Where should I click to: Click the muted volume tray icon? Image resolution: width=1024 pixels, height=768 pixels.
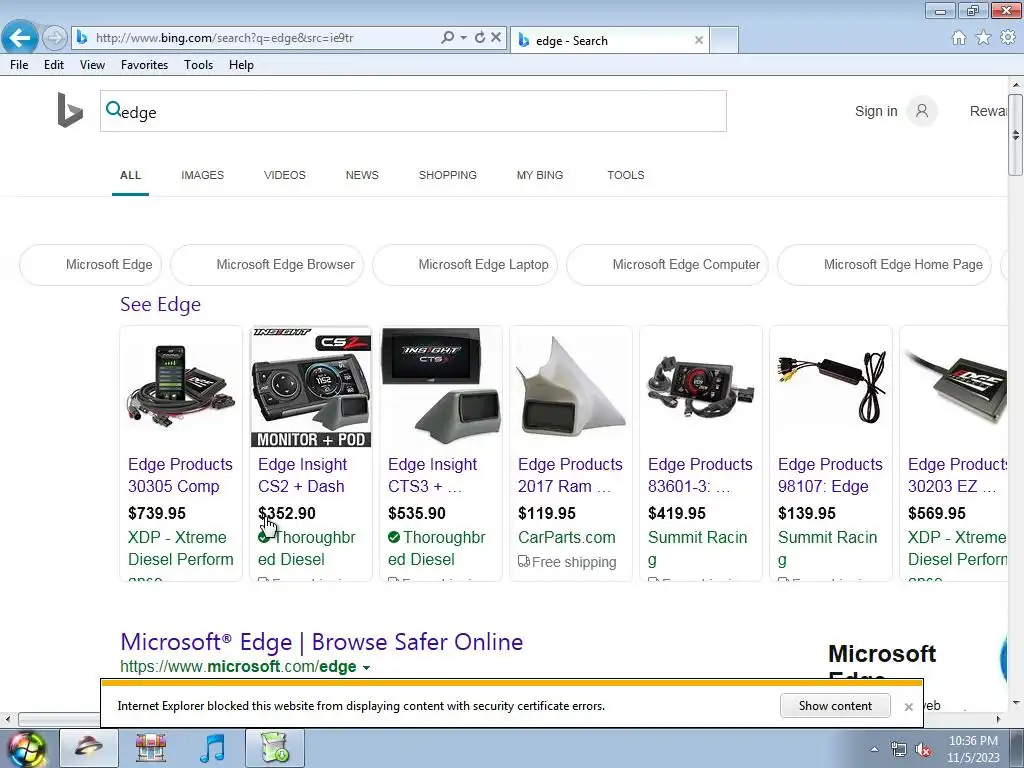[923, 750]
